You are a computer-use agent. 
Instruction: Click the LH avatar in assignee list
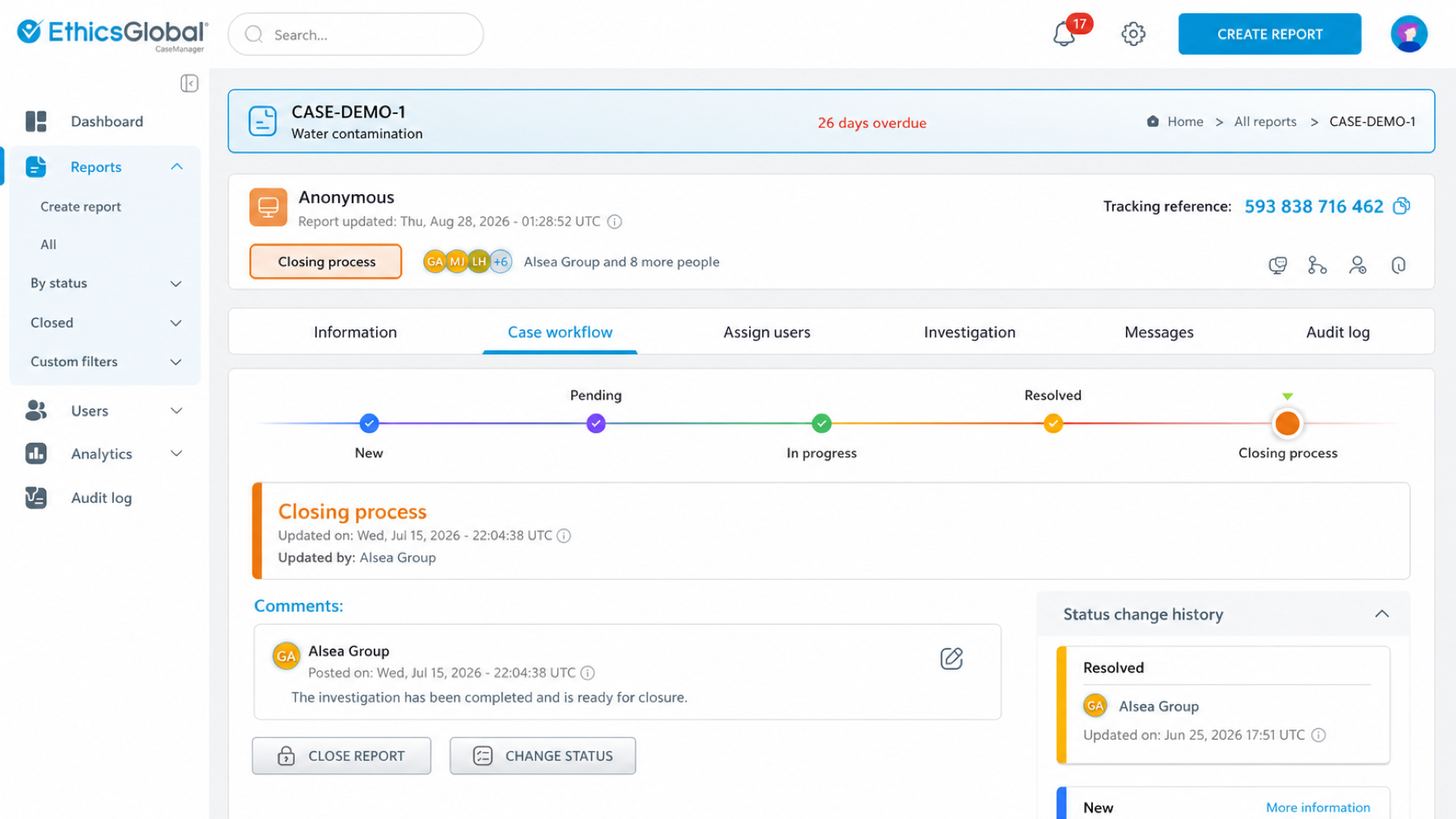(479, 262)
